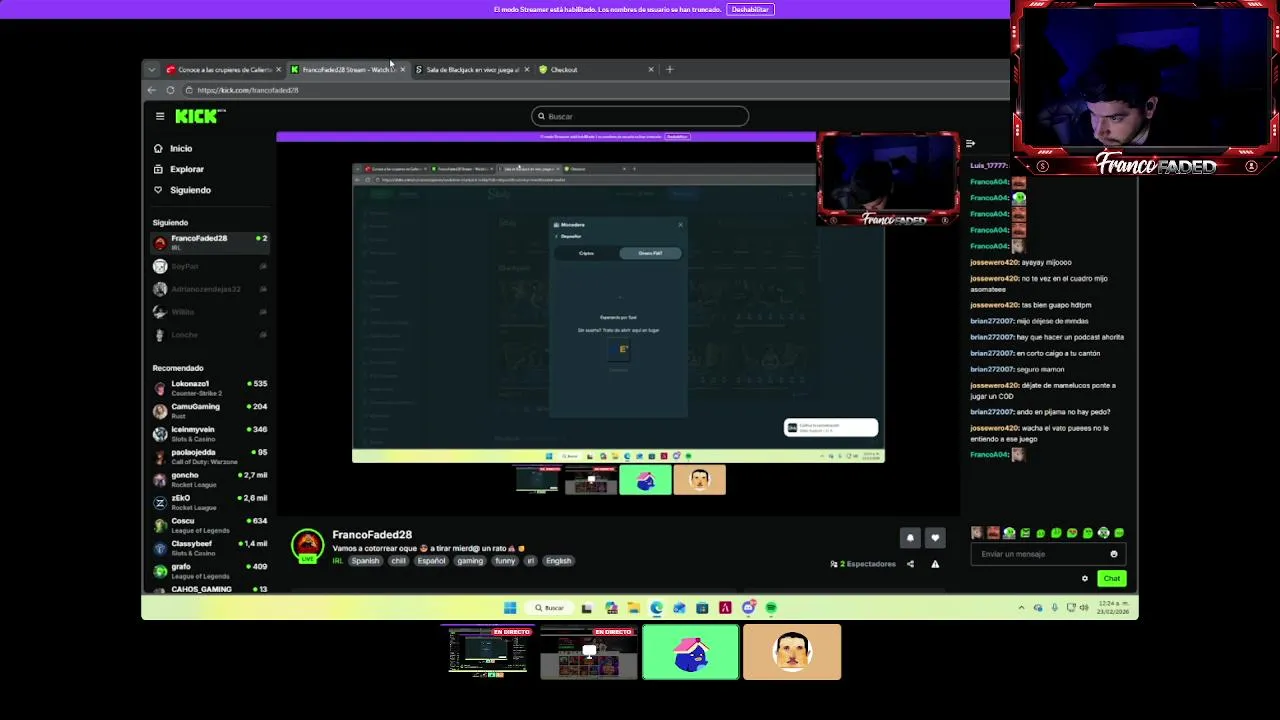Click the IRL category link

[x=338, y=561]
